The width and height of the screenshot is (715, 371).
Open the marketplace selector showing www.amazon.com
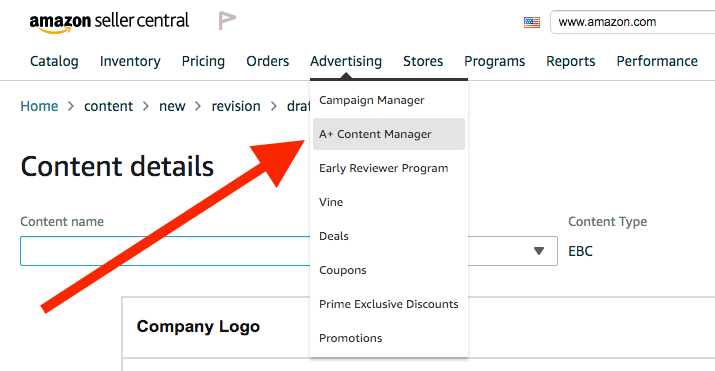coord(632,22)
